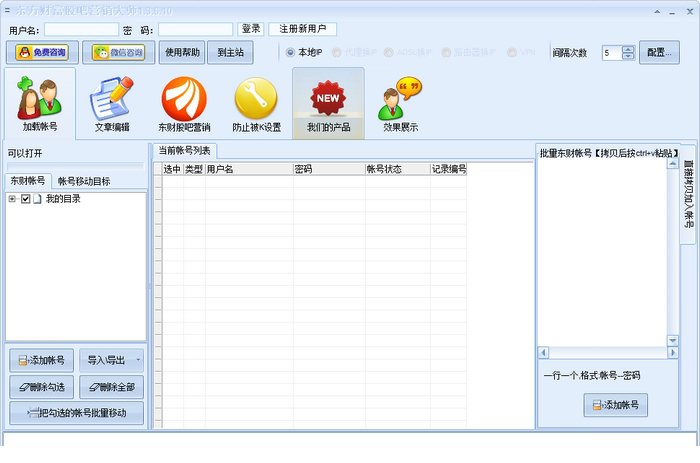Sort by the 用户名 column header
The image size is (700, 463).
tap(249, 169)
